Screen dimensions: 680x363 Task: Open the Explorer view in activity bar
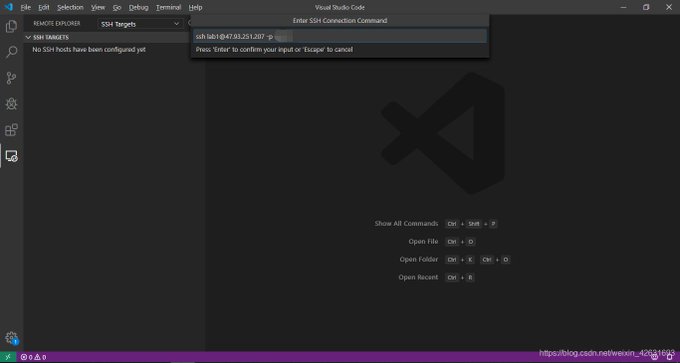pos(11,26)
